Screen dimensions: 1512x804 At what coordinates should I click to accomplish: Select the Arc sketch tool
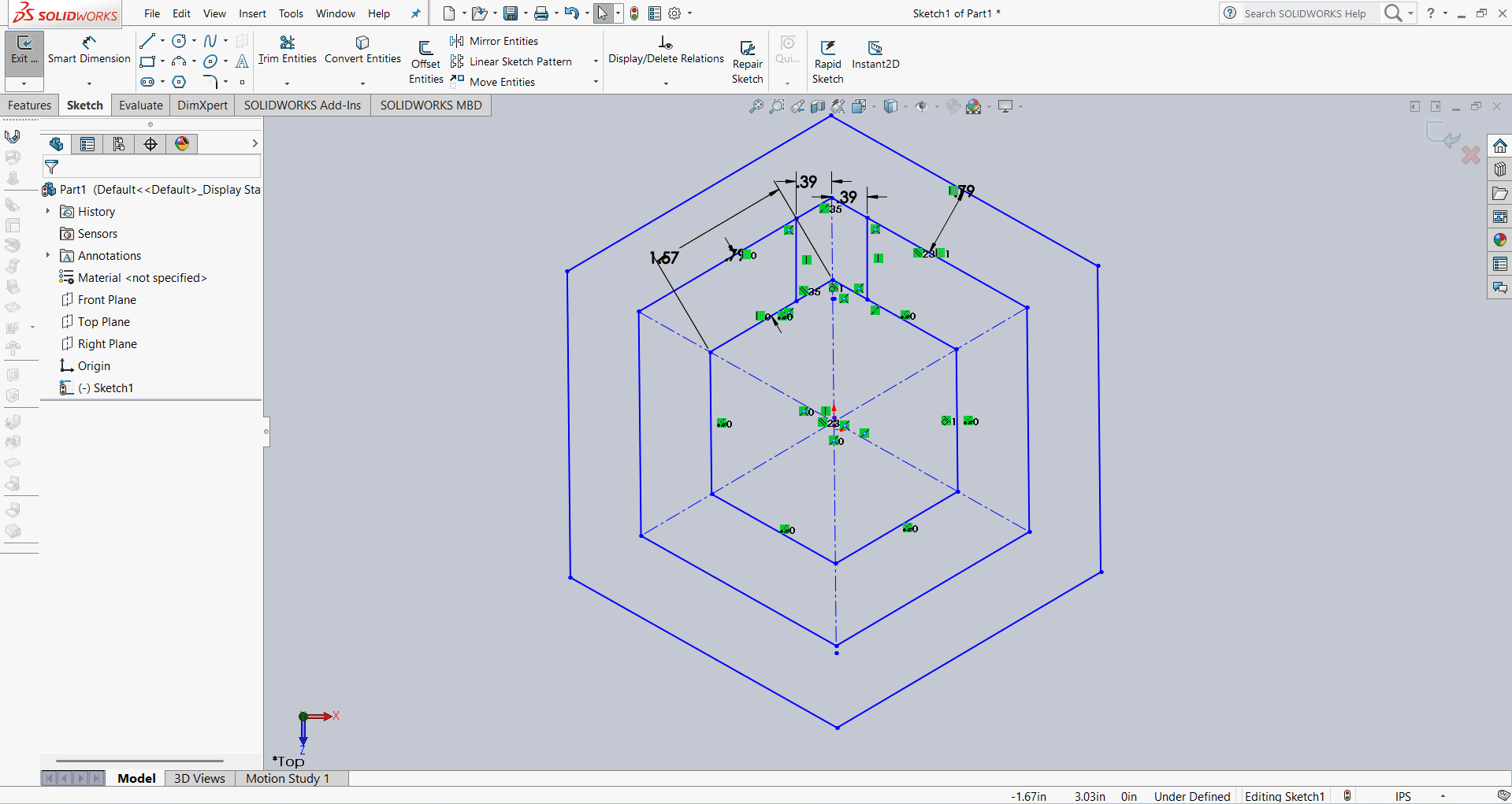[179, 61]
